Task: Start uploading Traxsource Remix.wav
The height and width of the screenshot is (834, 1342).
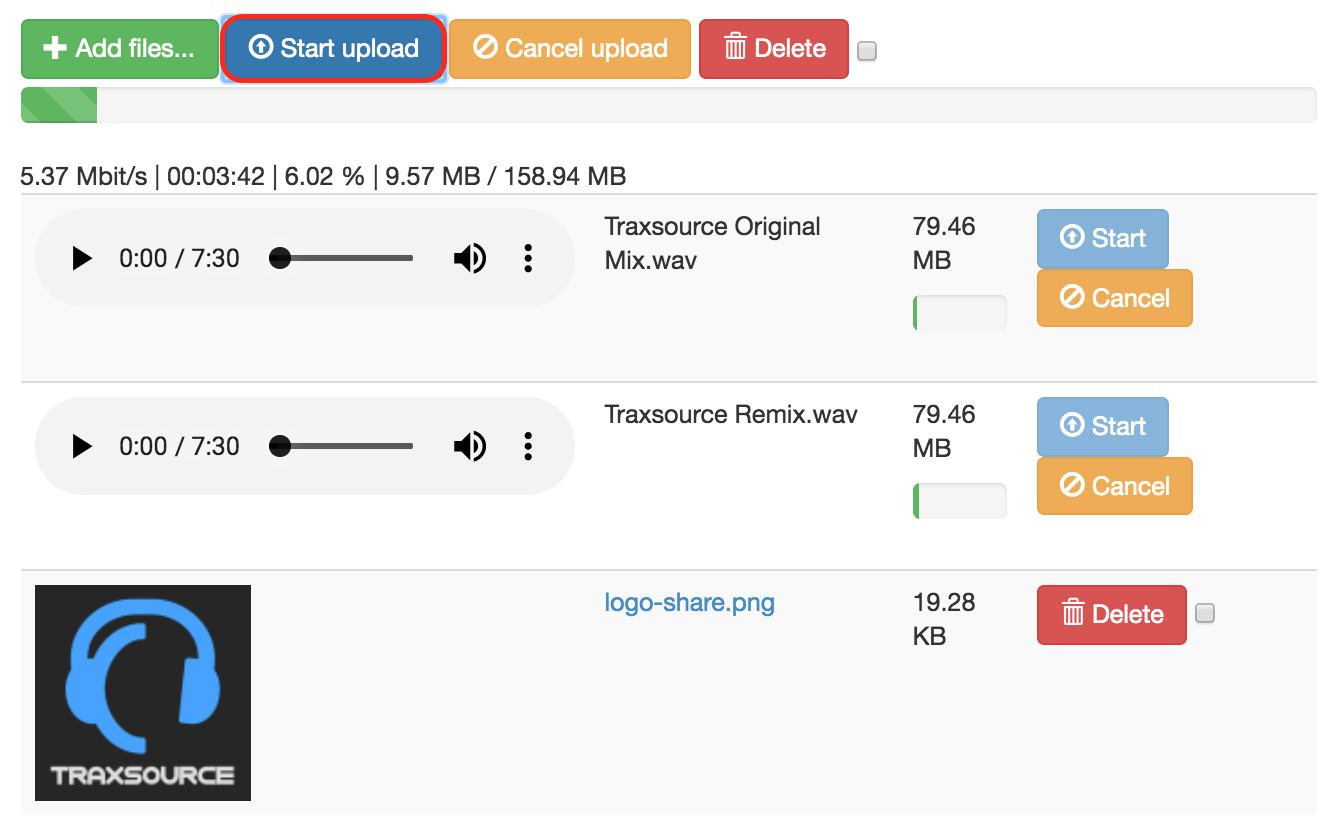Action: 1102,427
